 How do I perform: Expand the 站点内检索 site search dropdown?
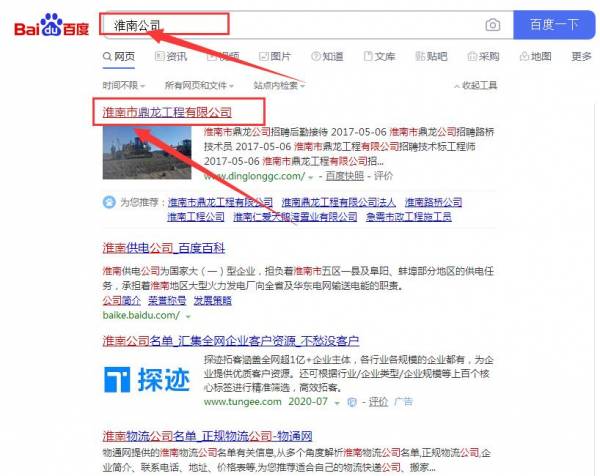point(279,85)
